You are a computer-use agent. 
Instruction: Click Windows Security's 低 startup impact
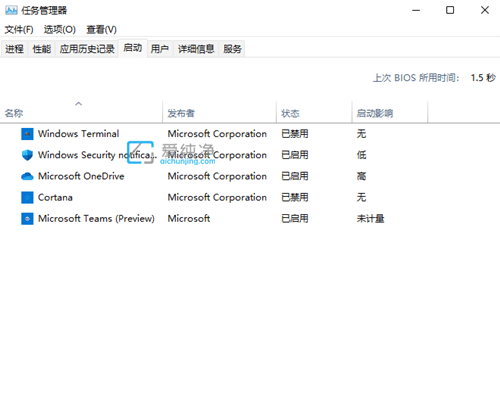point(361,155)
